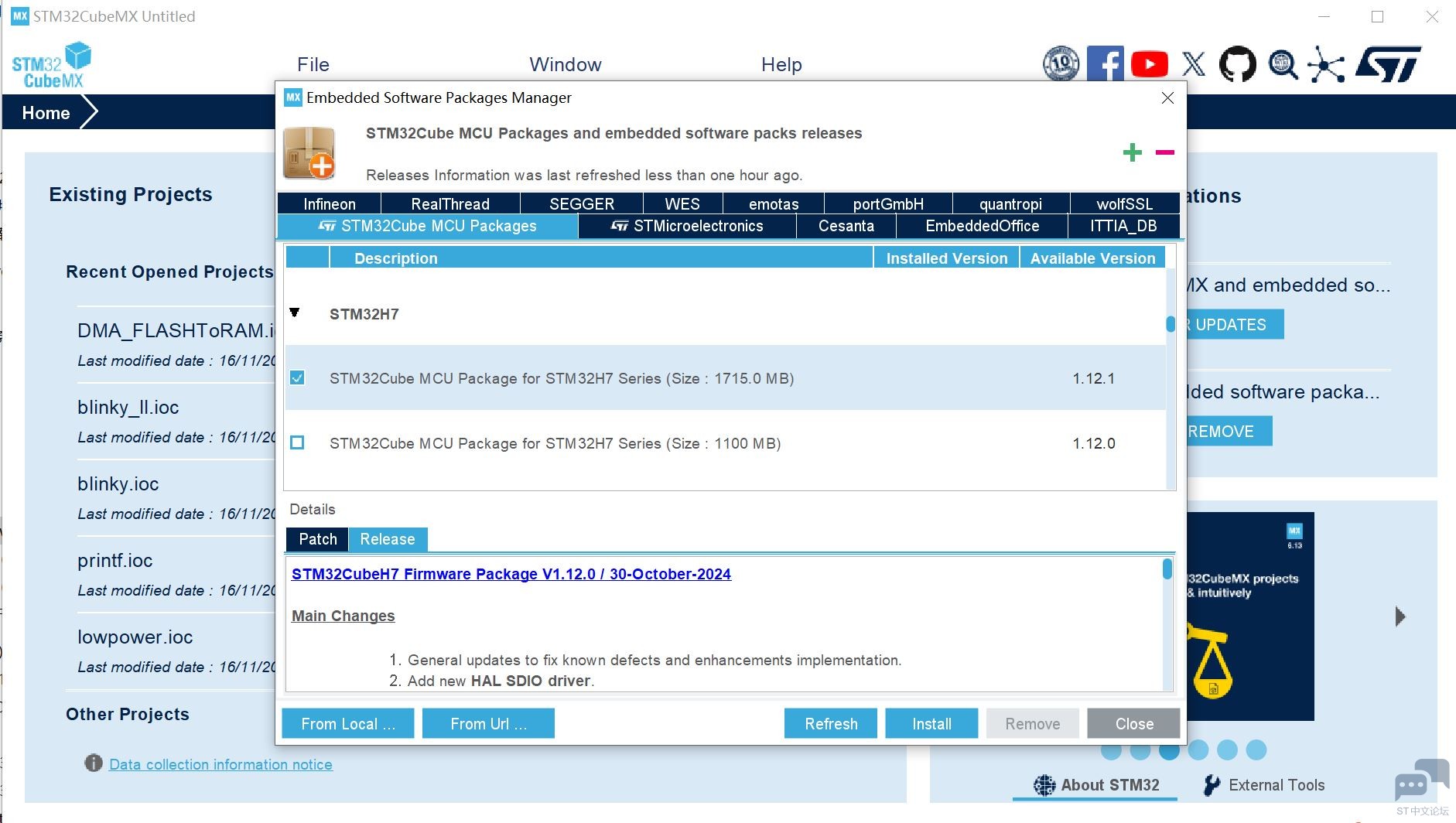1456x823 pixels.
Task: Select the third banner carousel dot
Action: point(1169,750)
